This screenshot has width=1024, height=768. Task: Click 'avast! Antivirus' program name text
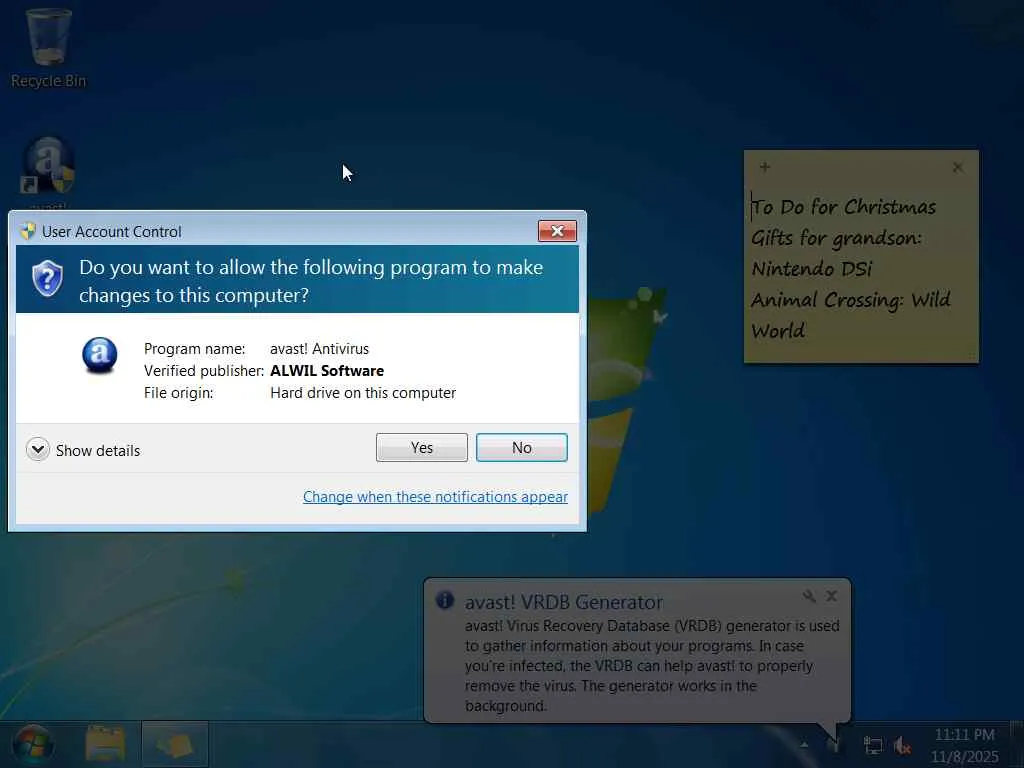pyautogui.click(x=319, y=349)
